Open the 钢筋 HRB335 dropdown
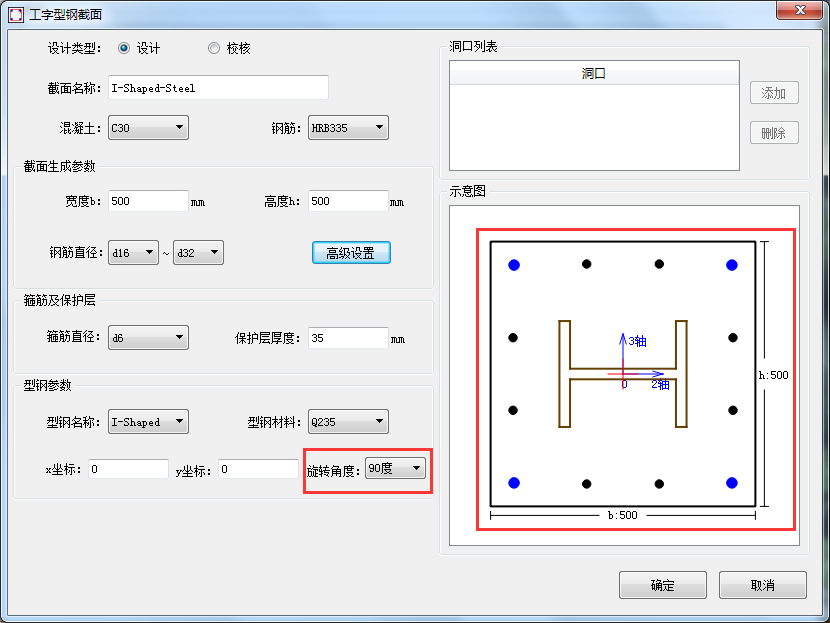Viewport: 830px width, 623px height. tap(348, 128)
